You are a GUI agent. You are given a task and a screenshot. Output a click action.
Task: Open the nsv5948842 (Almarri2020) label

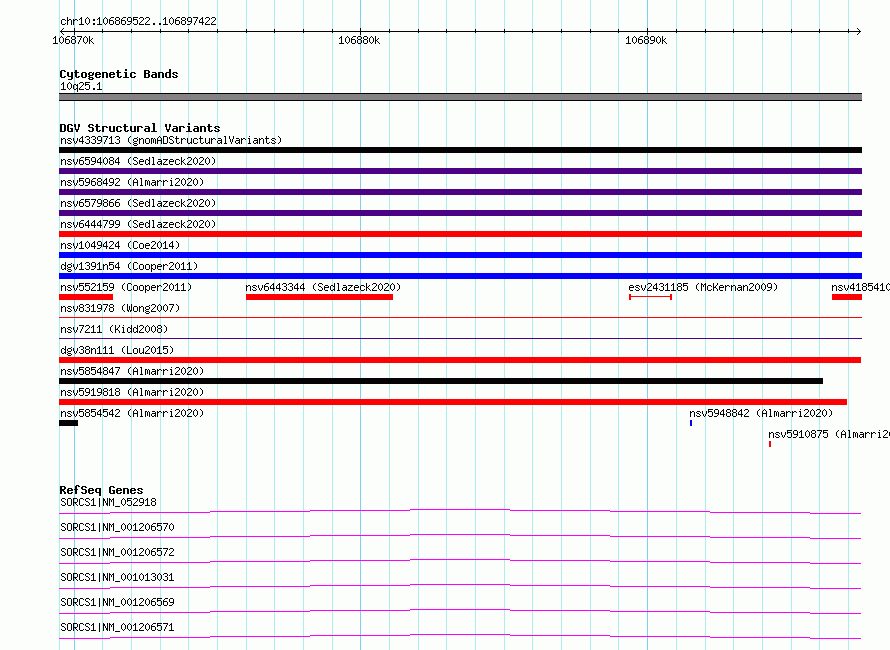761,413
